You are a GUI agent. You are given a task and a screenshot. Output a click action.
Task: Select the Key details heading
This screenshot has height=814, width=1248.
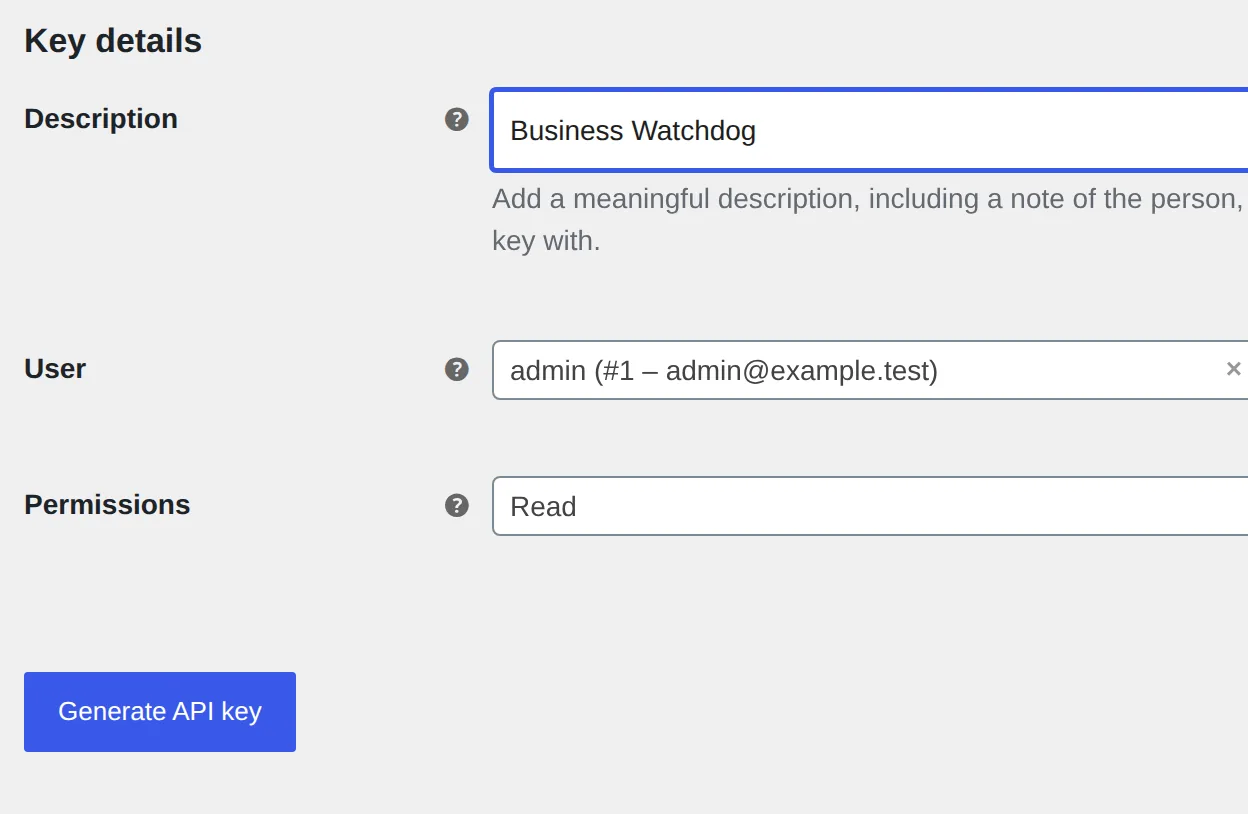pyautogui.click(x=113, y=41)
